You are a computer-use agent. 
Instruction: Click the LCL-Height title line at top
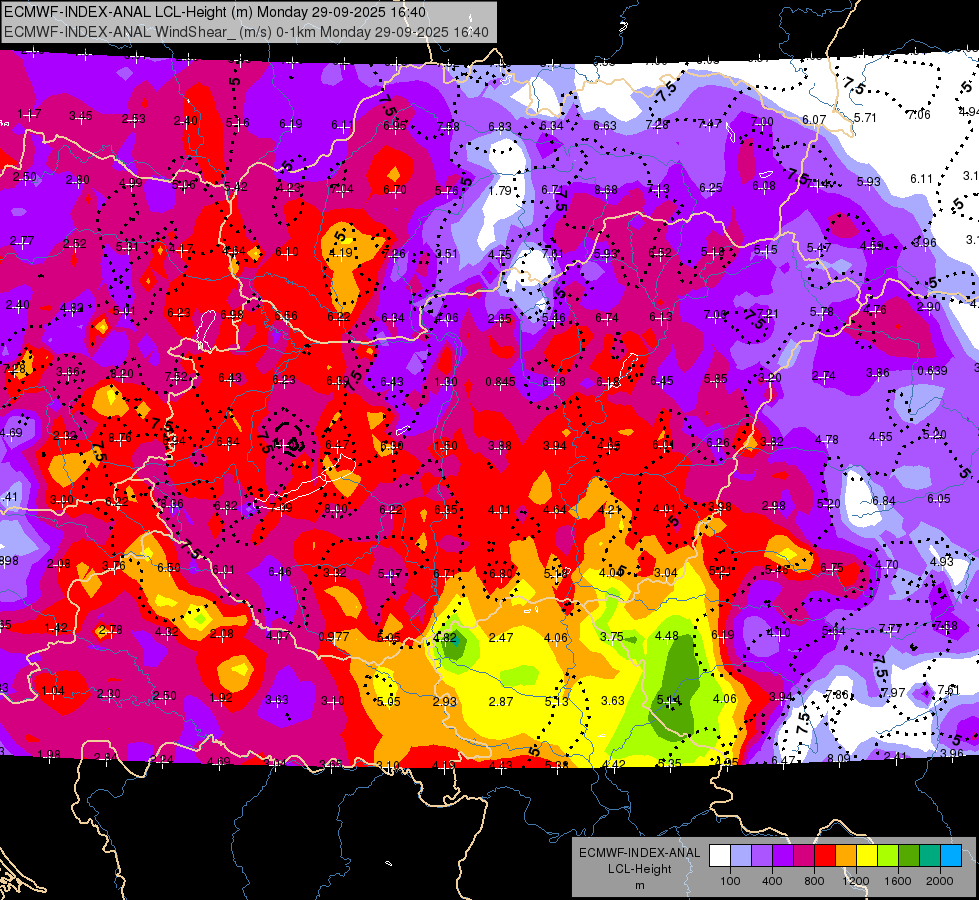coord(215,12)
